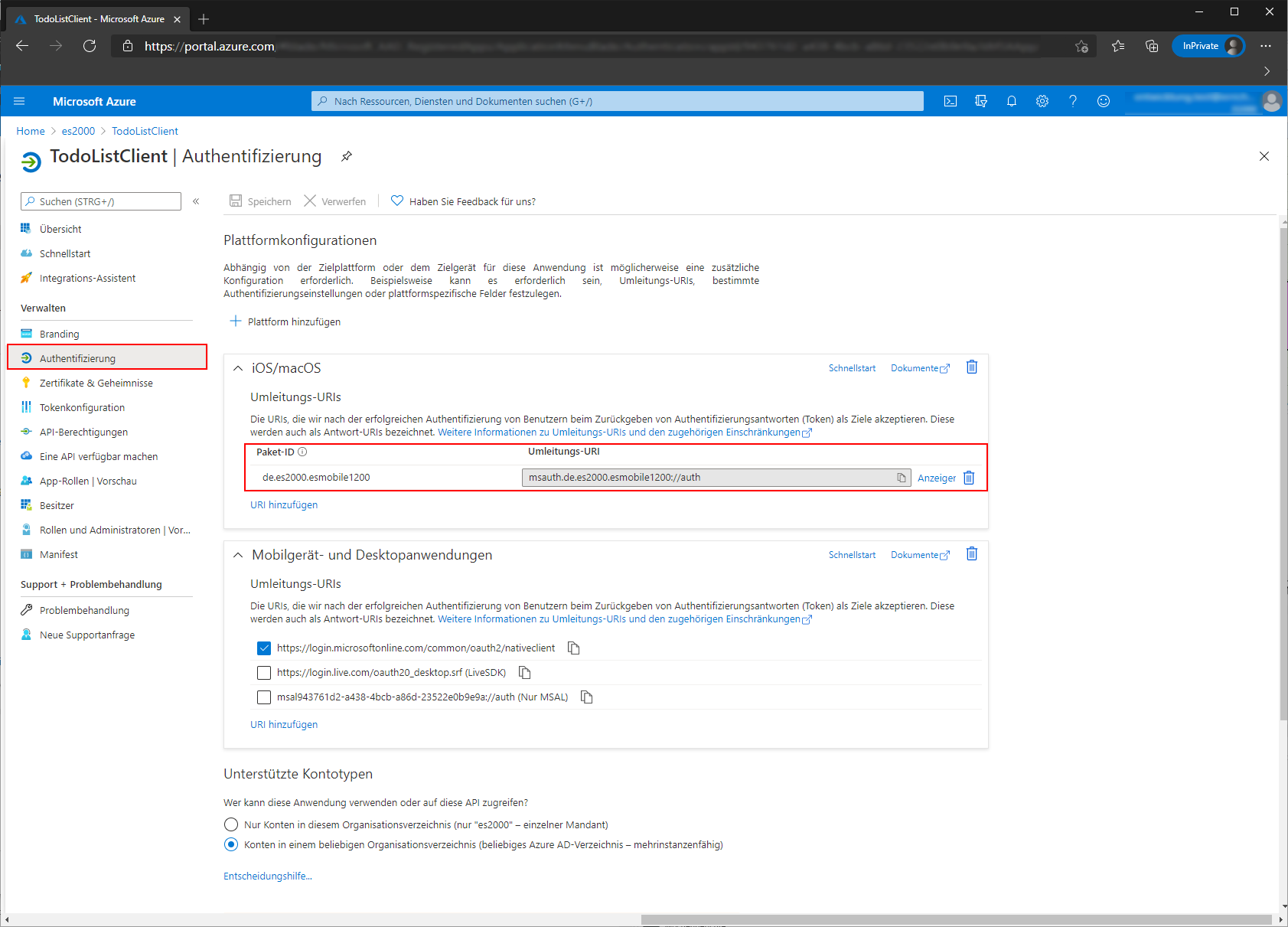
Task: Send feedback with the smiley icon
Action: pos(1104,101)
